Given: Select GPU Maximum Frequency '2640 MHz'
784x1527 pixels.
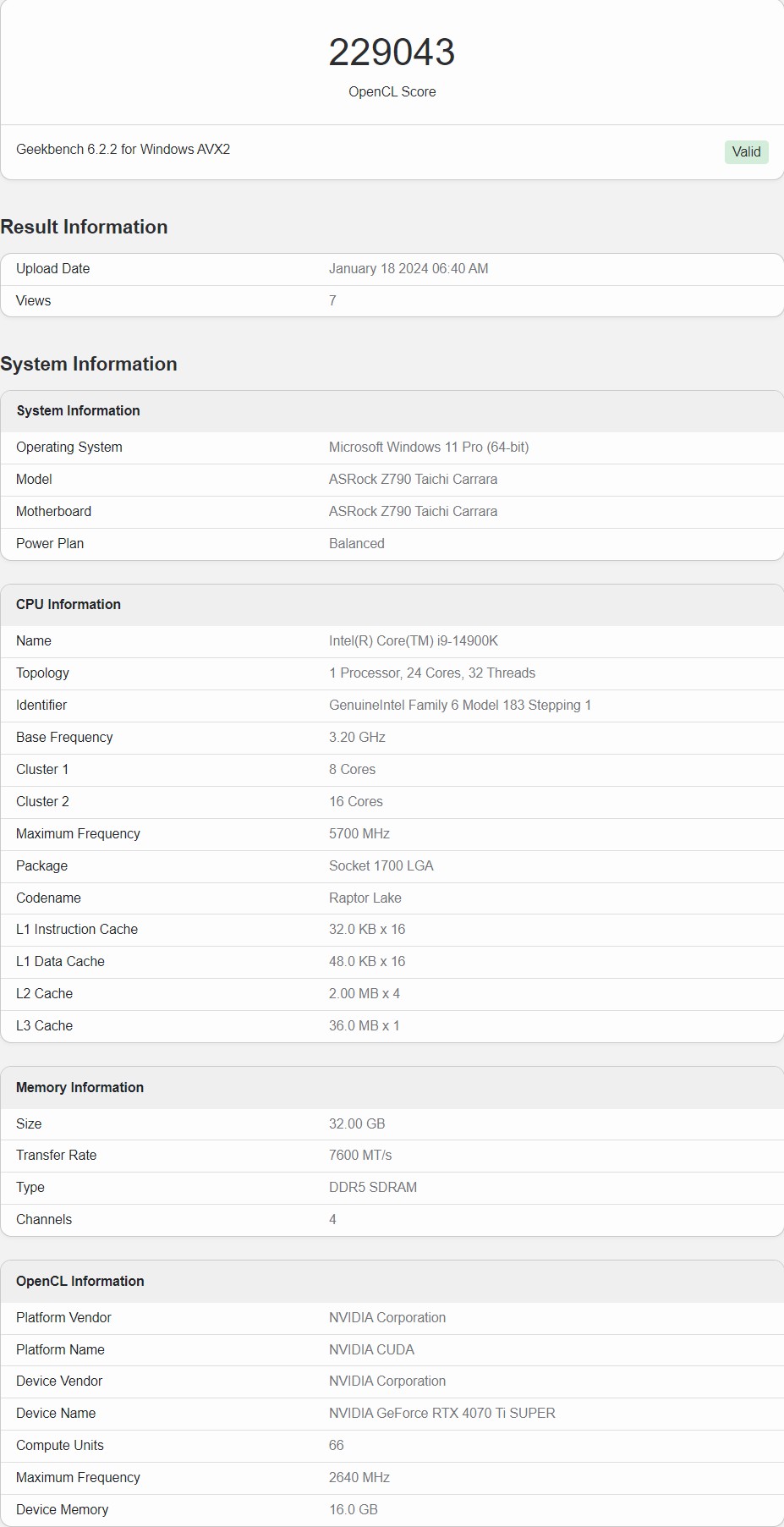Looking at the screenshot, I should click(x=359, y=1477).
